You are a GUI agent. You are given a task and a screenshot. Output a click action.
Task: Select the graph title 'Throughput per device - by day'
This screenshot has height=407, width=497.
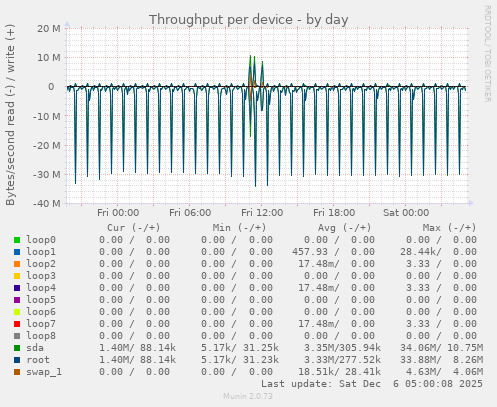[249, 20]
